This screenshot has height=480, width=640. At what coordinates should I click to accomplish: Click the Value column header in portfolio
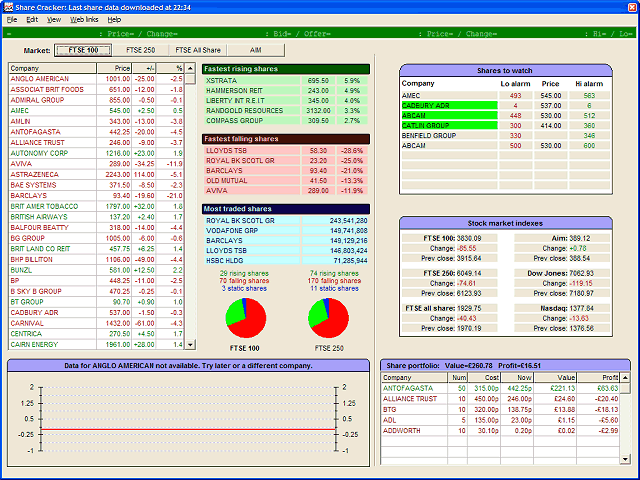556,378
